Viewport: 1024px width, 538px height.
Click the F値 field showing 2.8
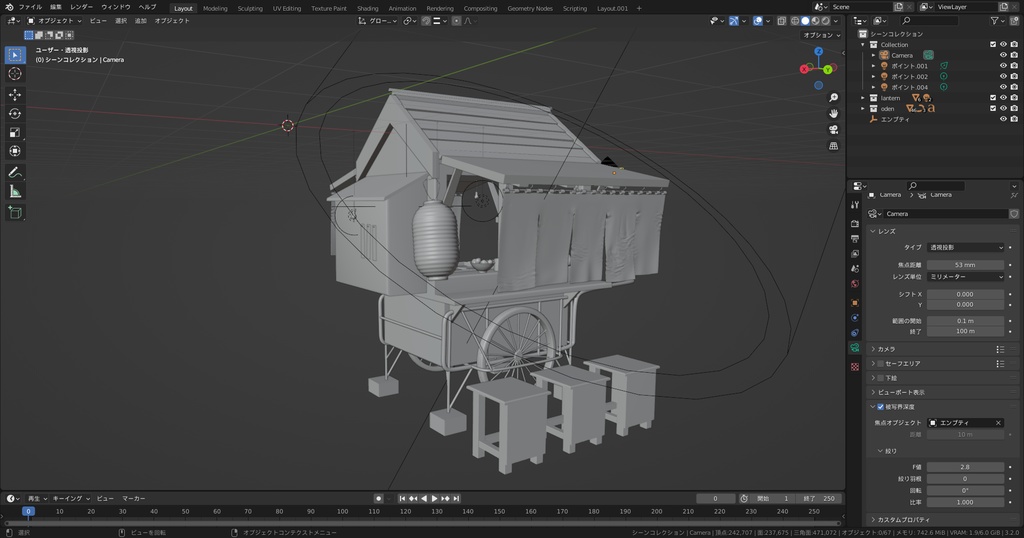pyautogui.click(x=965, y=467)
